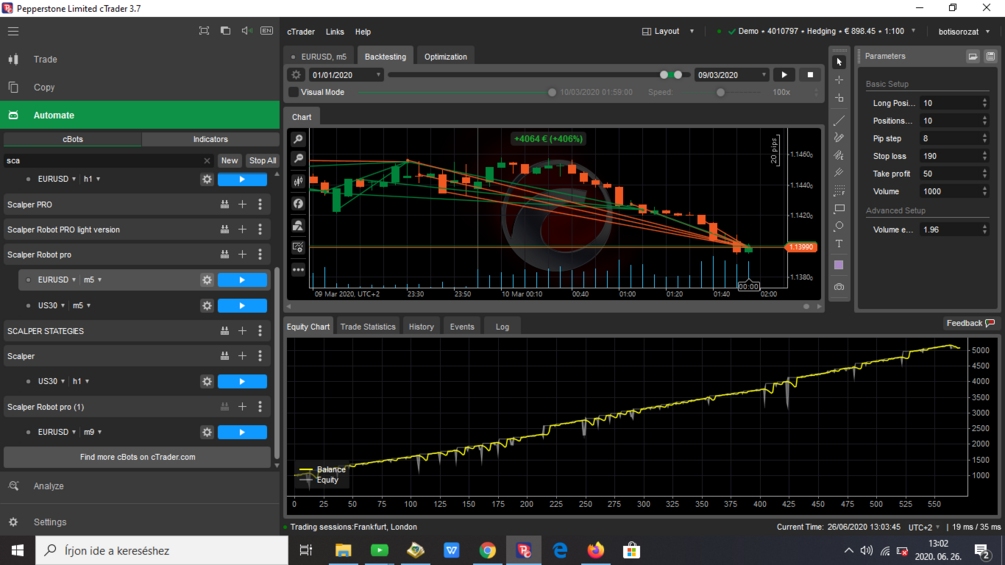
Task: Change timeframe m9 dropdown for EURUSD instance
Action: [x=93, y=432]
